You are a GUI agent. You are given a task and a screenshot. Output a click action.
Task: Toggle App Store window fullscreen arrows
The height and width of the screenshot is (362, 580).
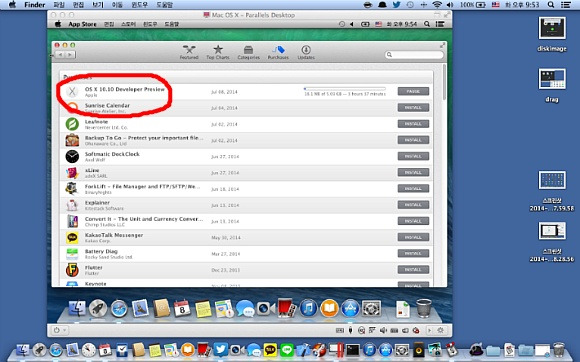pyautogui.click(x=442, y=45)
